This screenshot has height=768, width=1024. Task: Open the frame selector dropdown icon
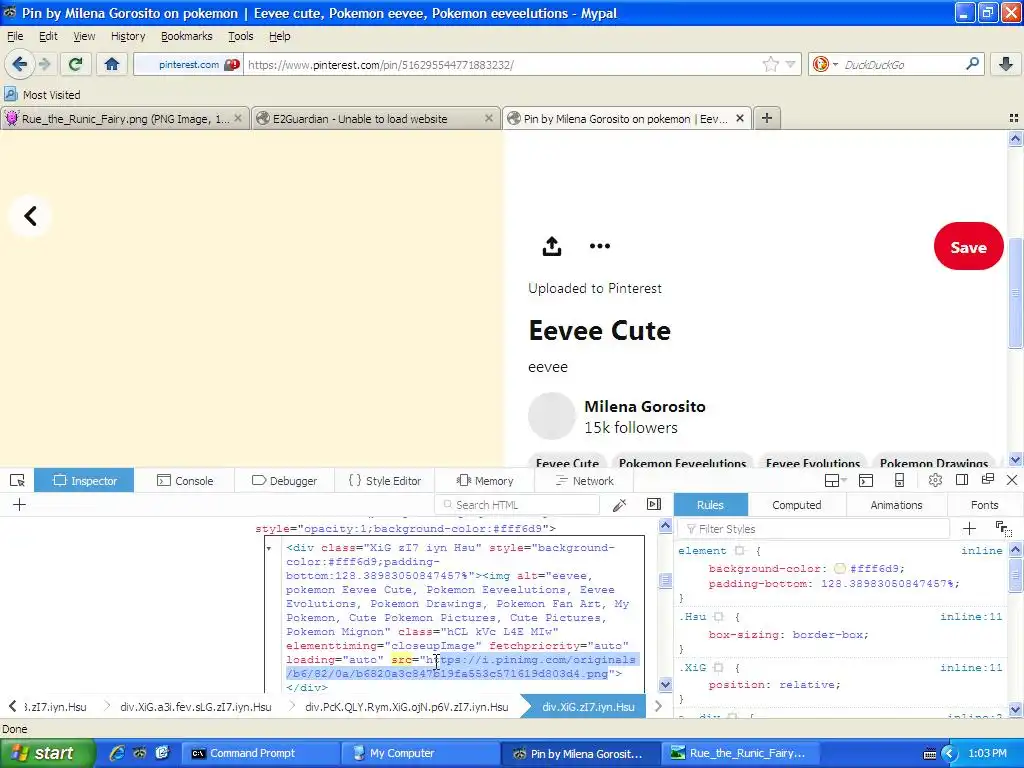coord(835,481)
